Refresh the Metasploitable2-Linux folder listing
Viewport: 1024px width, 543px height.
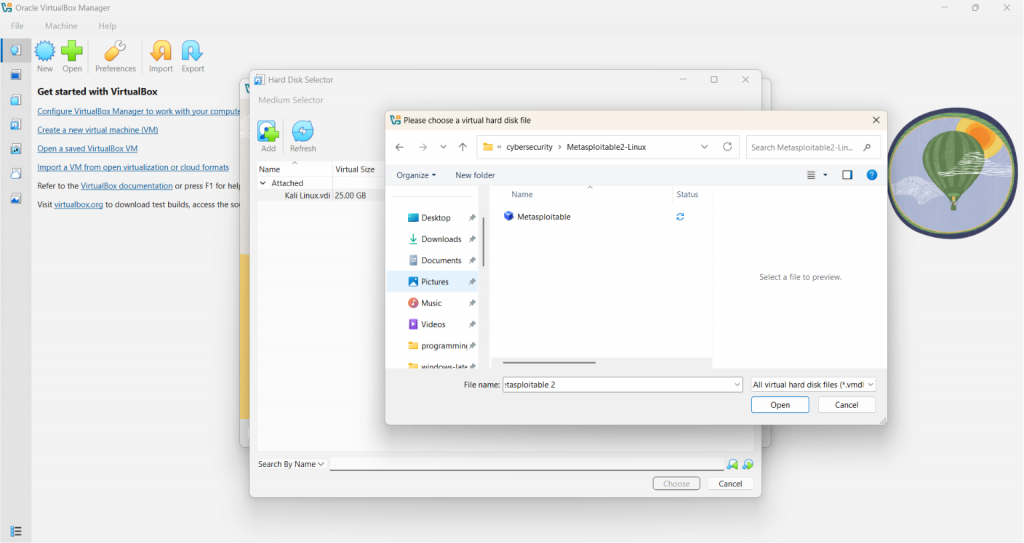coord(727,147)
